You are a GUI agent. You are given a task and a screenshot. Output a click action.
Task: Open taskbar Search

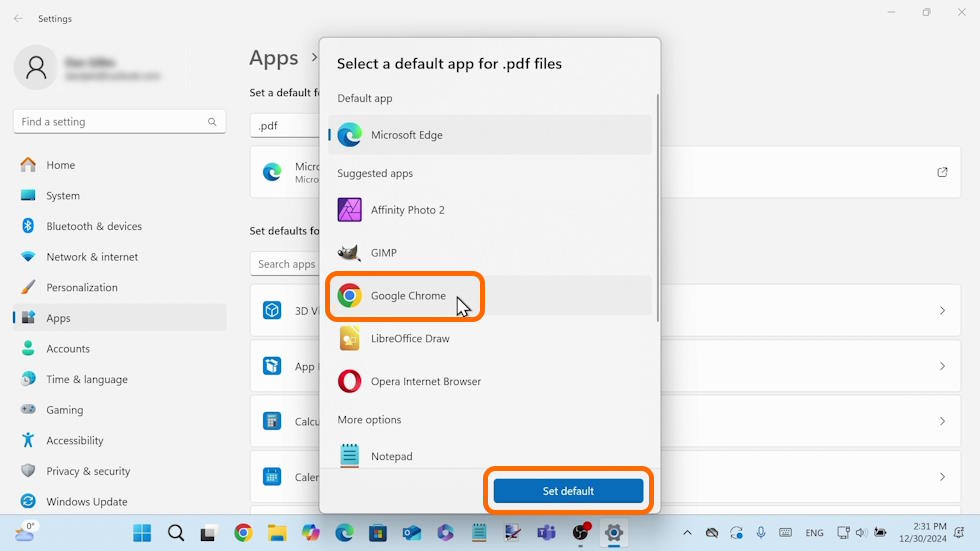pyautogui.click(x=176, y=533)
